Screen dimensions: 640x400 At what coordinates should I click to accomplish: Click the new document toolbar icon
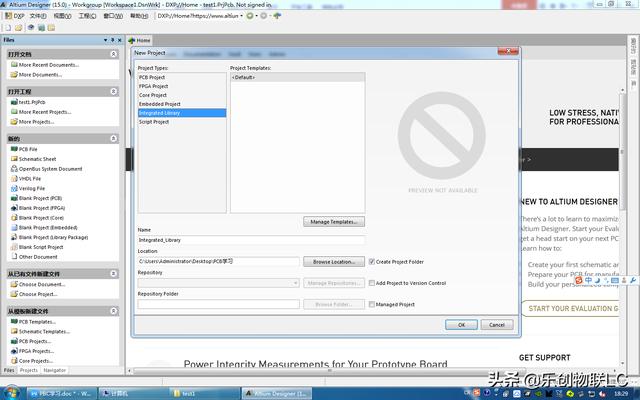pyautogui.click(x=8, y=28)
